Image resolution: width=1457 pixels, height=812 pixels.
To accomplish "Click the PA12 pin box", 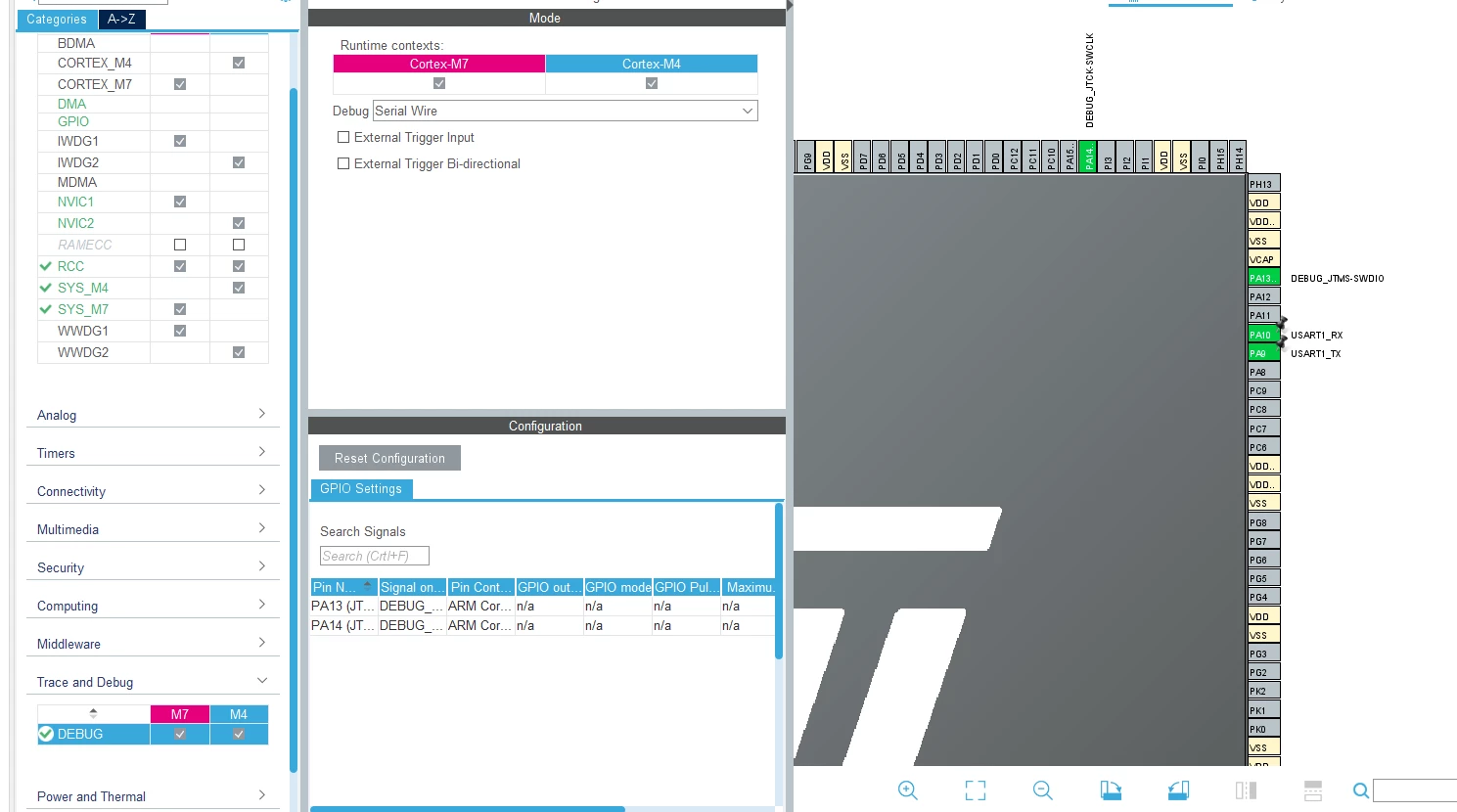I will [1263, 296].
